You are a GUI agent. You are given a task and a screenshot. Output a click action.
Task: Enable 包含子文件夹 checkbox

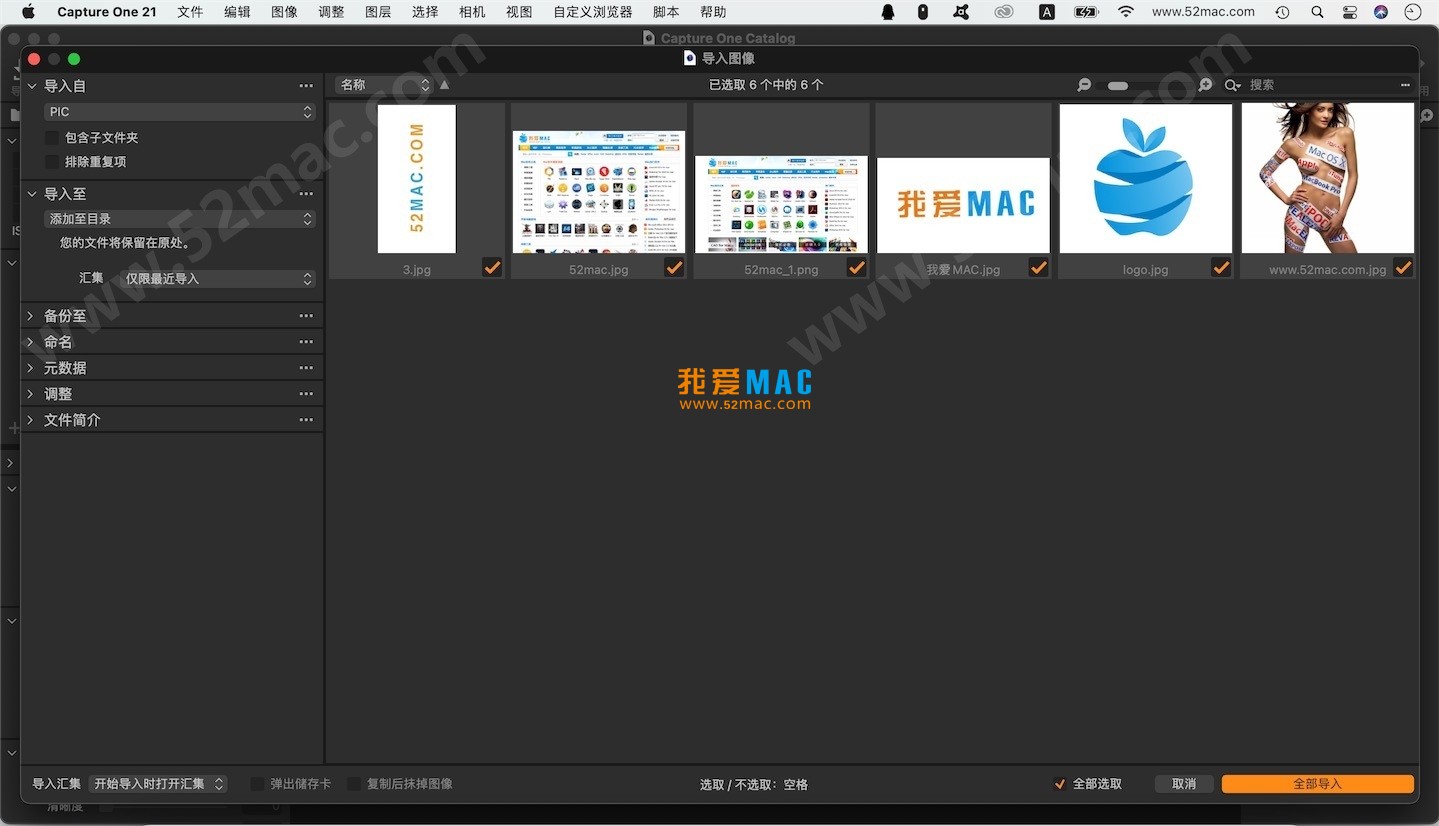[x=52, y=138]
